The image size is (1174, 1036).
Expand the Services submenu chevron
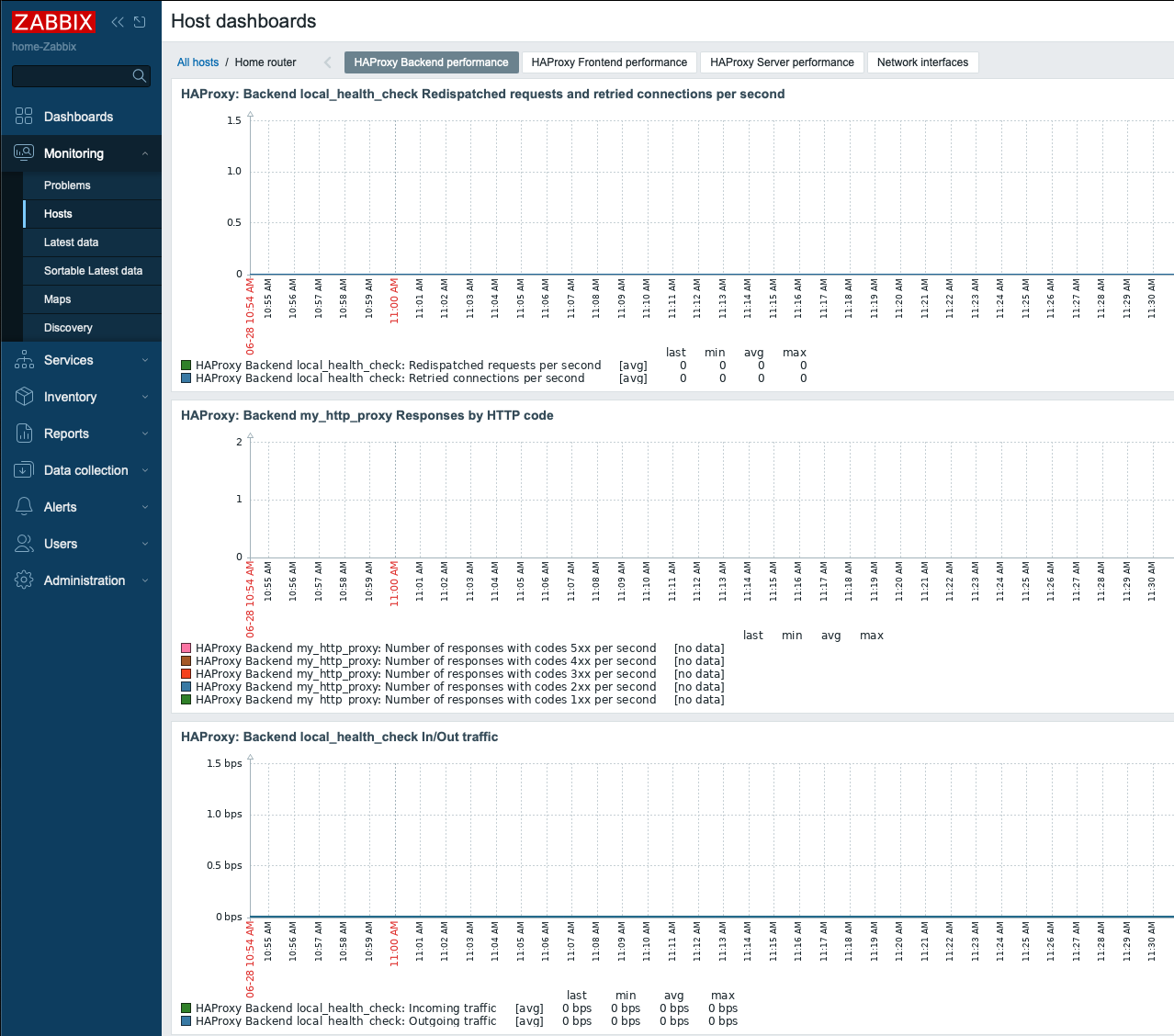pyautogui.click(x=145, y=360)
